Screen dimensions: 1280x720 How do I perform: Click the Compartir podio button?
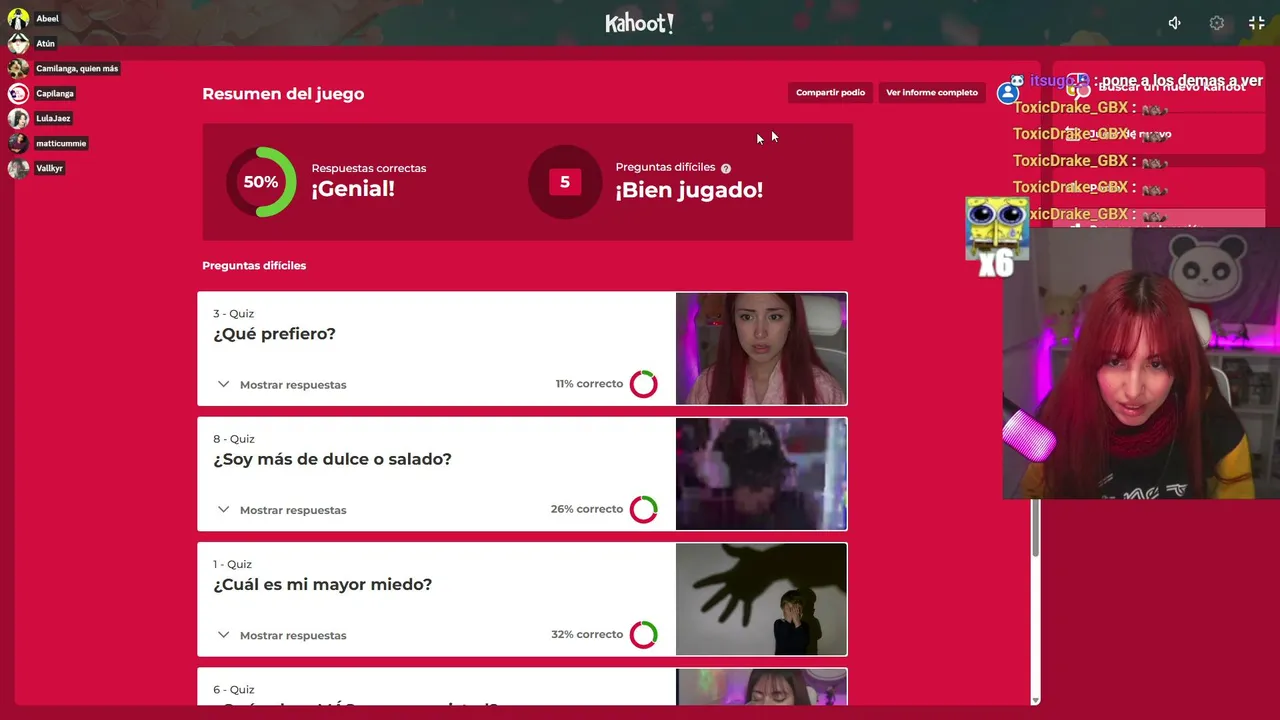click(830, 93)
